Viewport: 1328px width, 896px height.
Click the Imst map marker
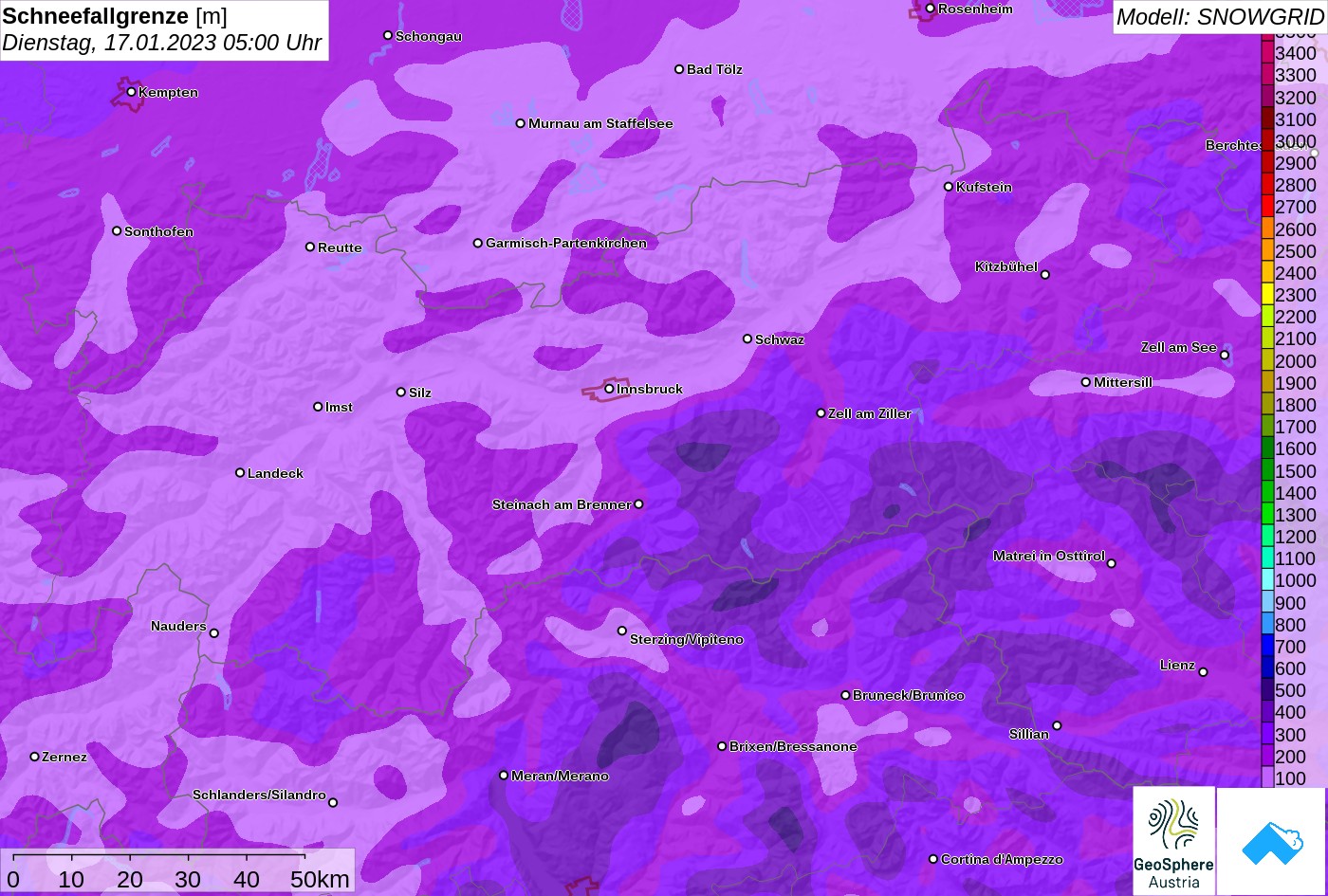tap(318, 407)
